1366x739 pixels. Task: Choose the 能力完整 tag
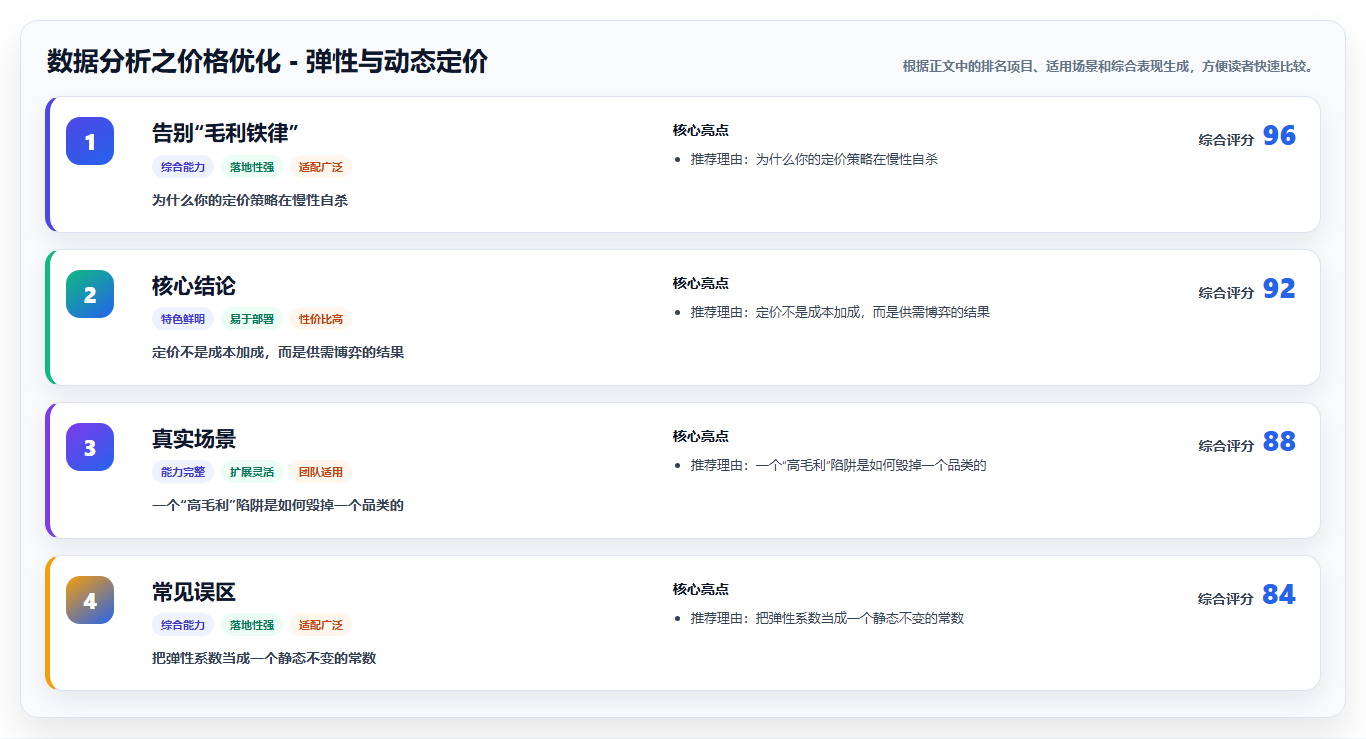pos(183,472)
